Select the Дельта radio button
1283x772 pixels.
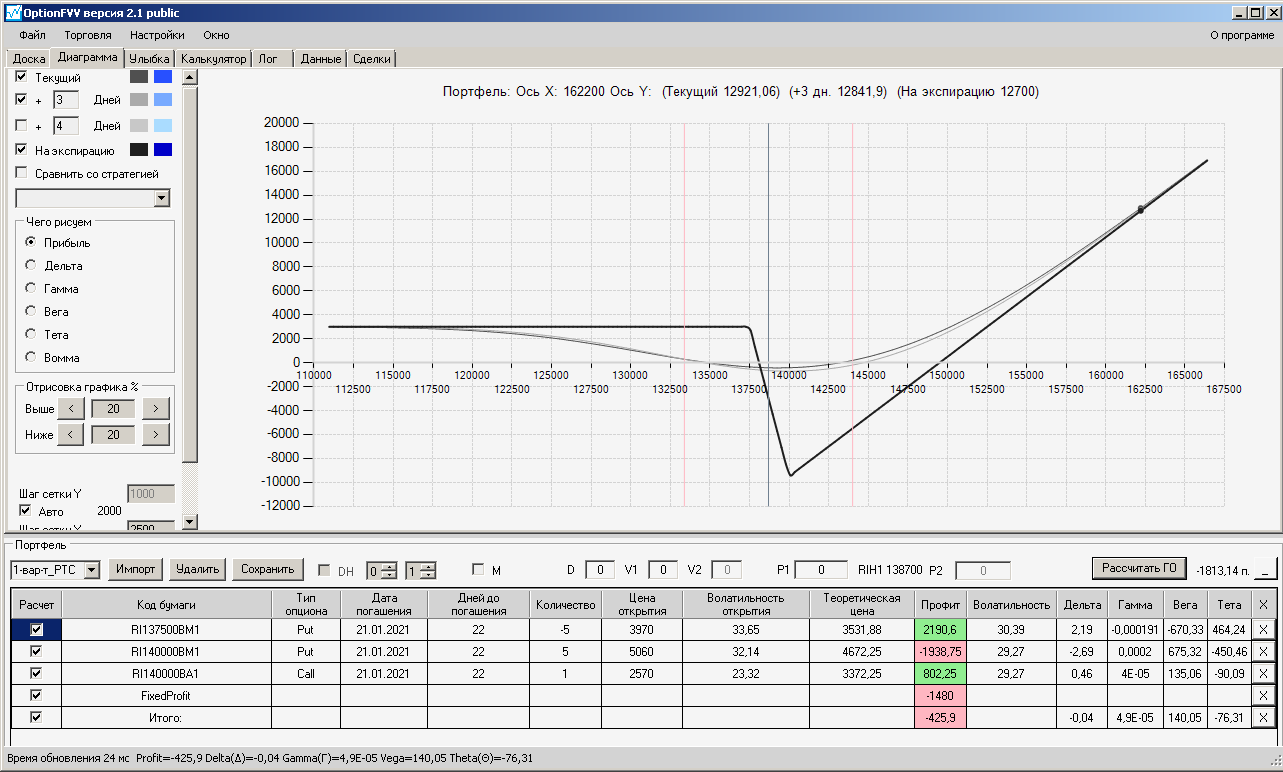click(31, 266)
